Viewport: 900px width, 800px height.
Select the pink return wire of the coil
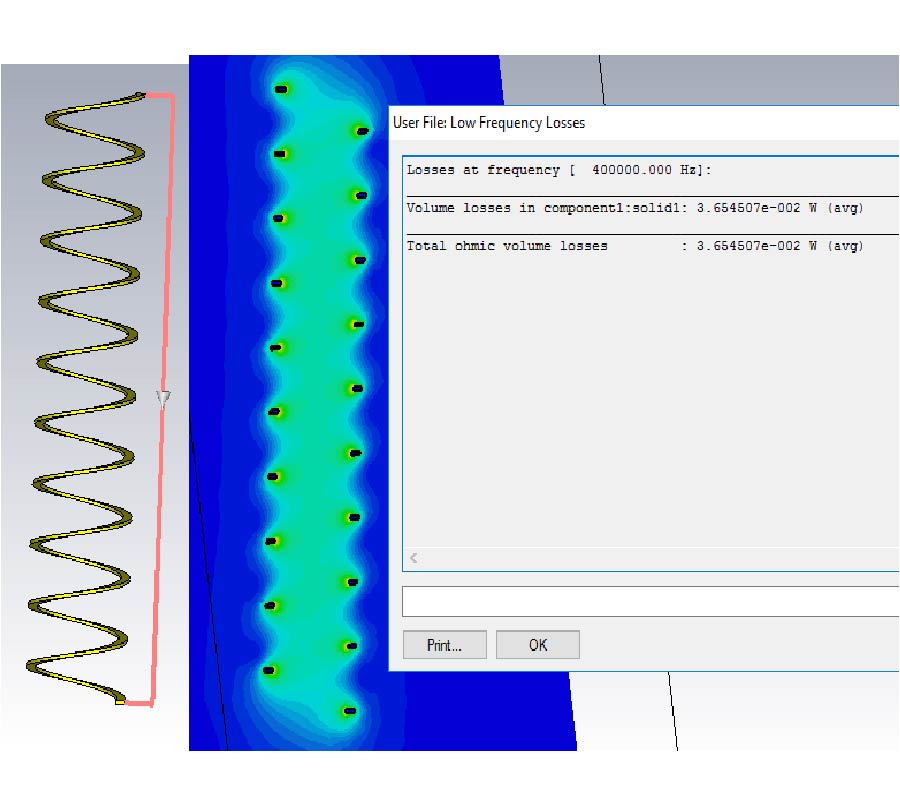click(166, 250)
